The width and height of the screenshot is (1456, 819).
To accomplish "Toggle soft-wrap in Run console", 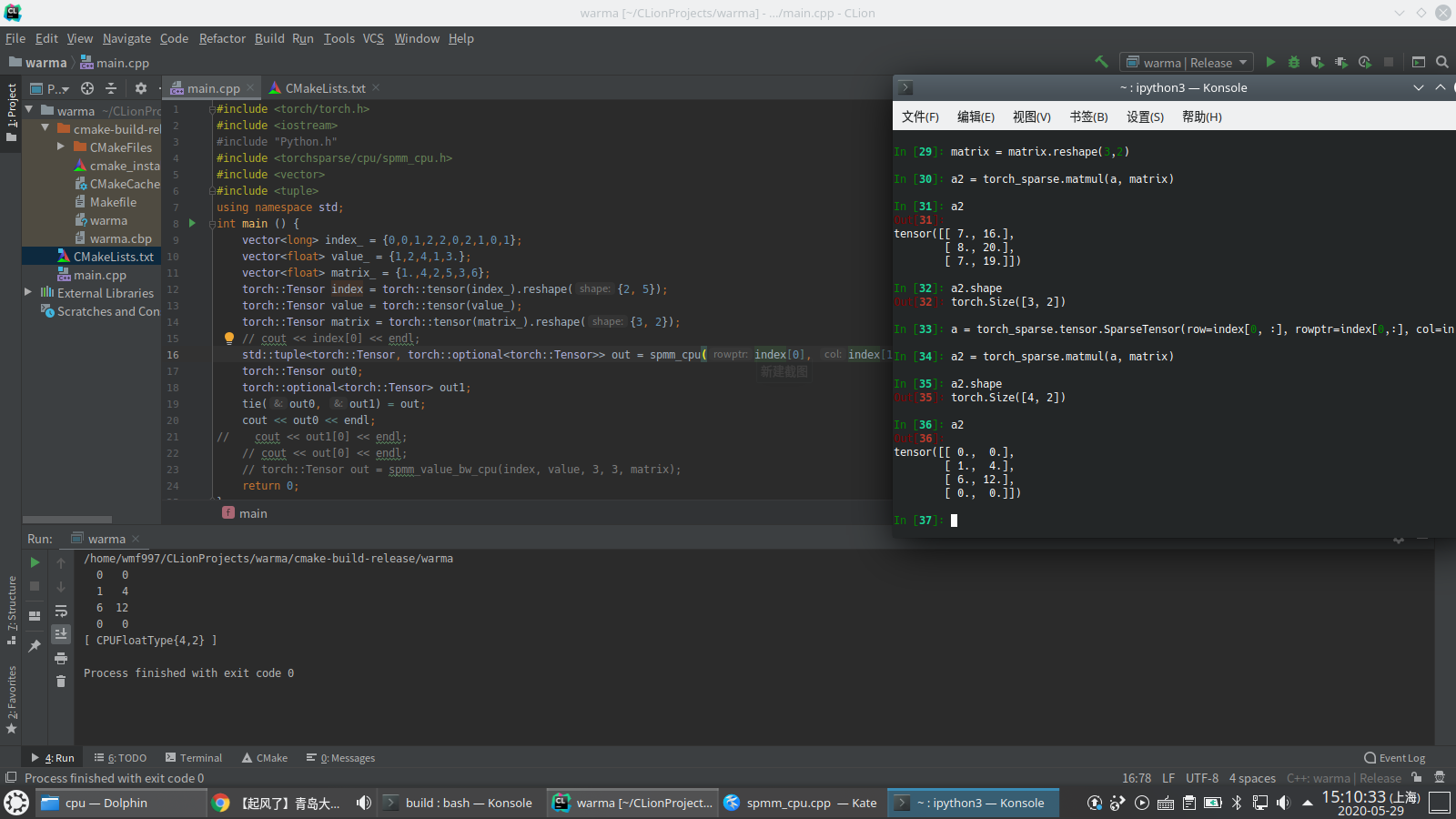I will (x=61, y=611).
